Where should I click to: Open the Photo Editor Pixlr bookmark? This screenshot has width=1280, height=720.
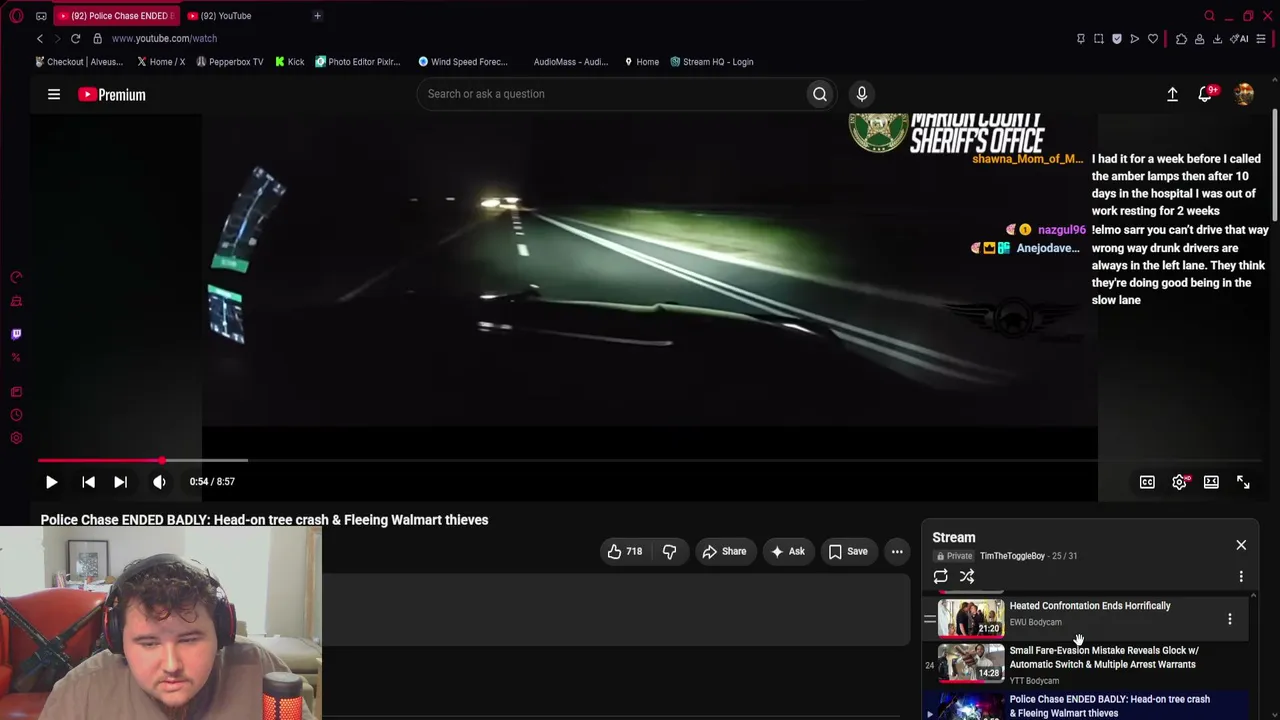[358, 62]
